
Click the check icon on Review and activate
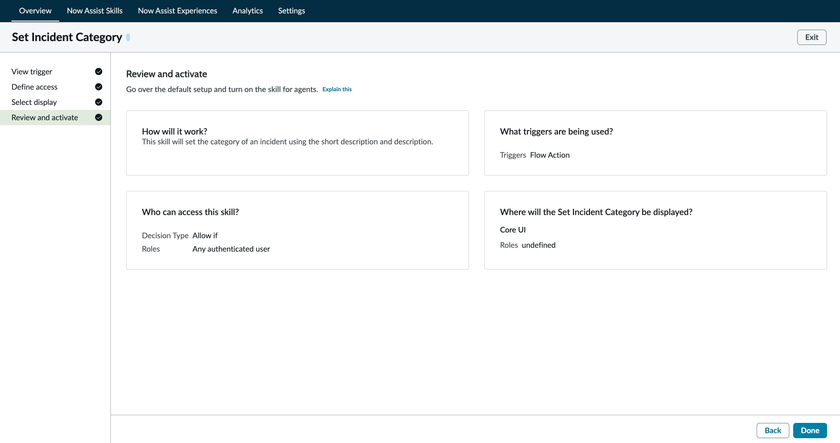click(98, 118)
